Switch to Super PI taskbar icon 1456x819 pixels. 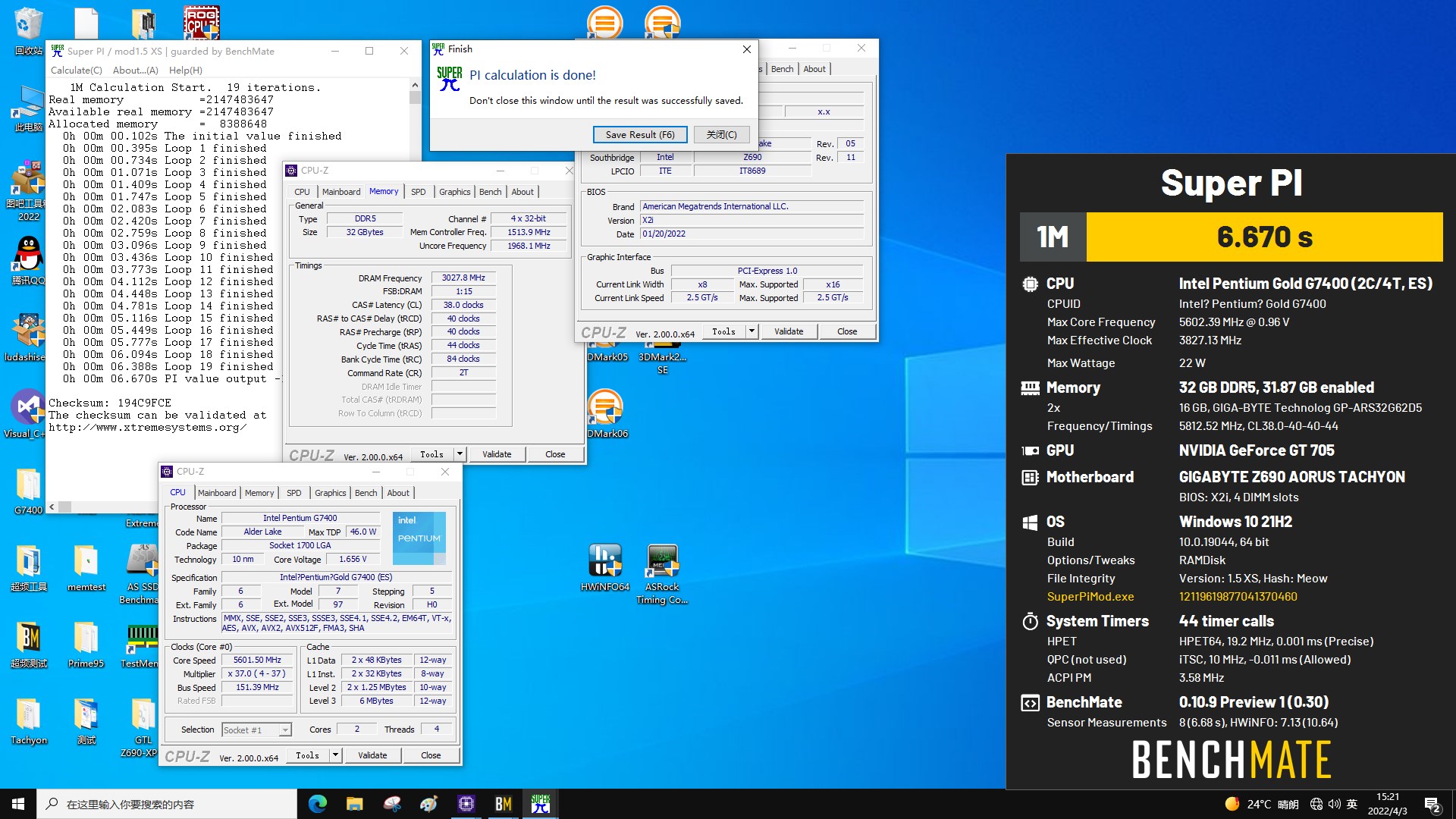point(541,804)
